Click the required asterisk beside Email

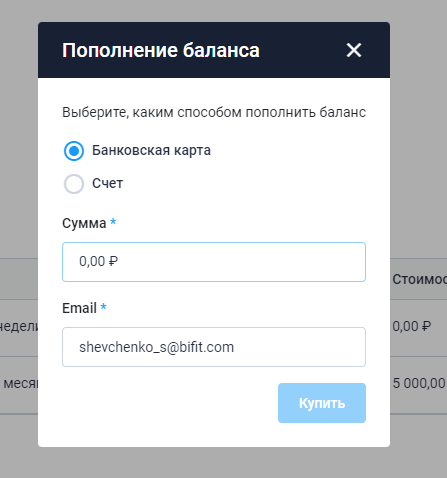coord(103,306)
